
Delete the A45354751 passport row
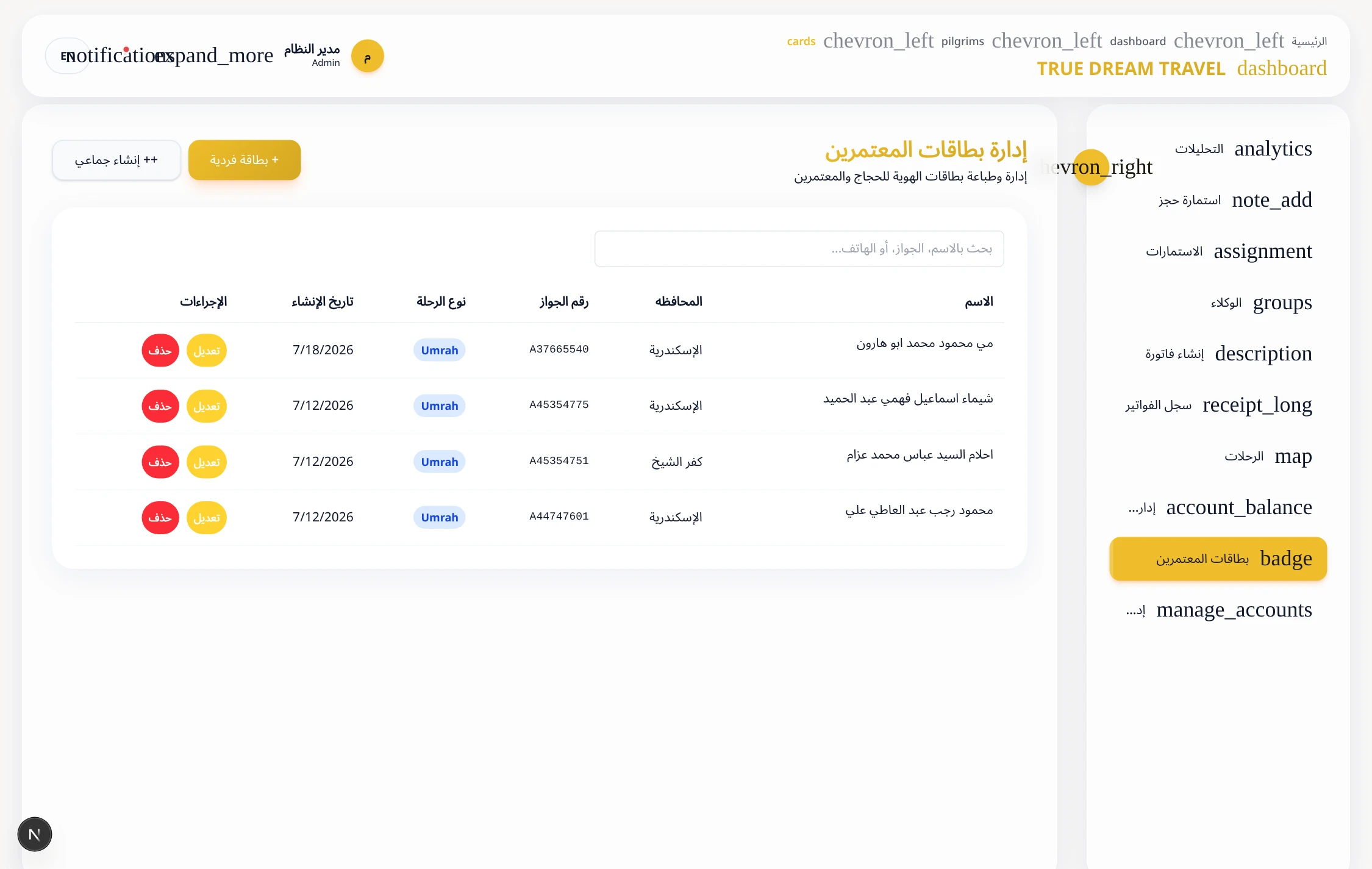[x=160, y=462]
